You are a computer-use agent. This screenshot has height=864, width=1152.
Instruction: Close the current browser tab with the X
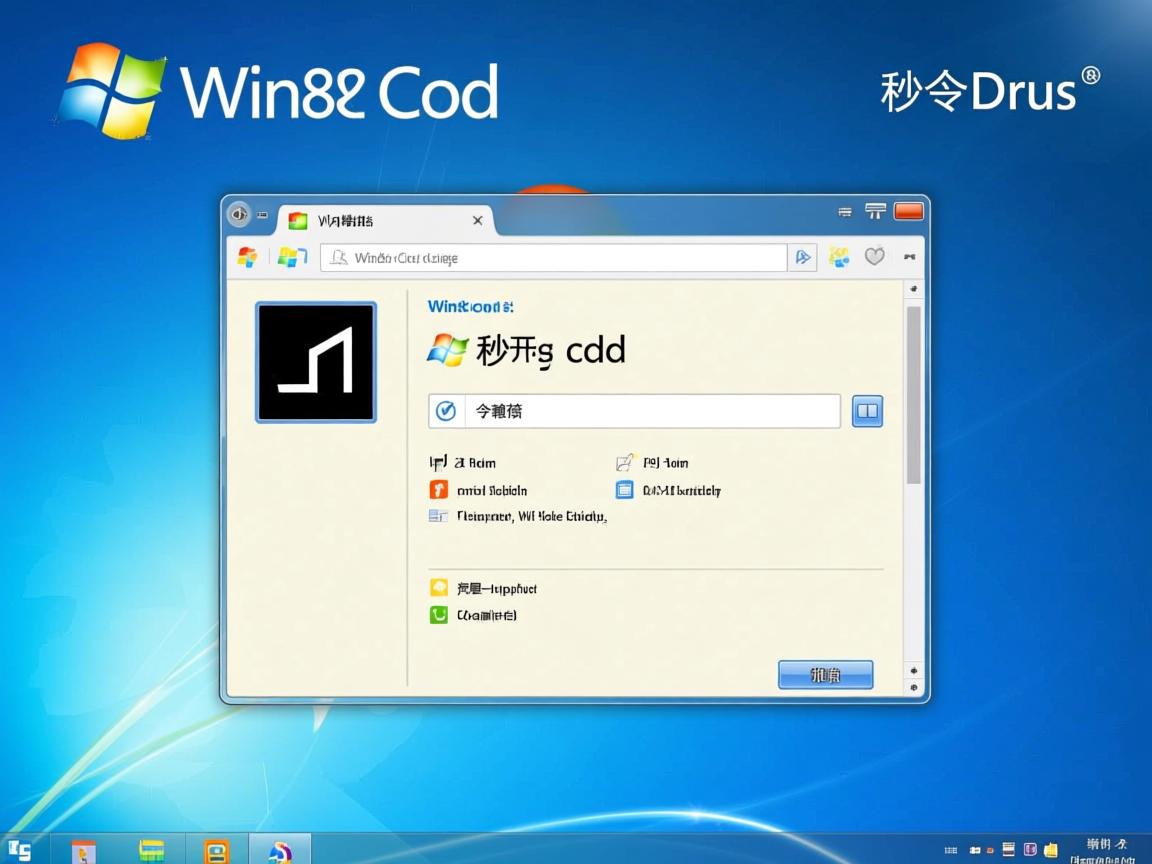point(477,220)
